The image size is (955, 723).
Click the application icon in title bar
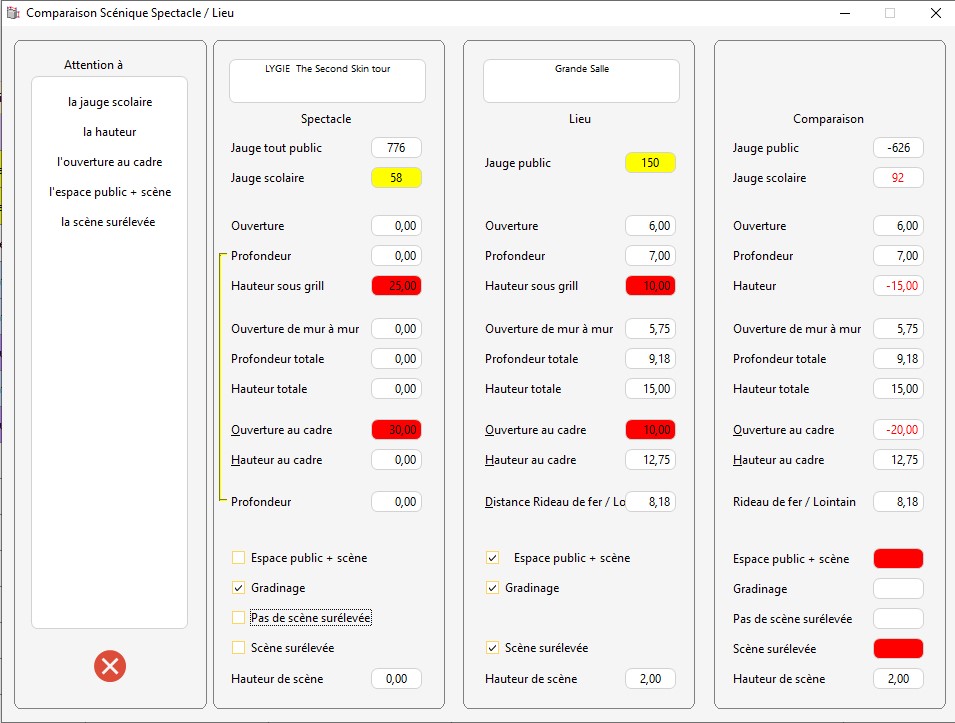[x=13, y=14]
